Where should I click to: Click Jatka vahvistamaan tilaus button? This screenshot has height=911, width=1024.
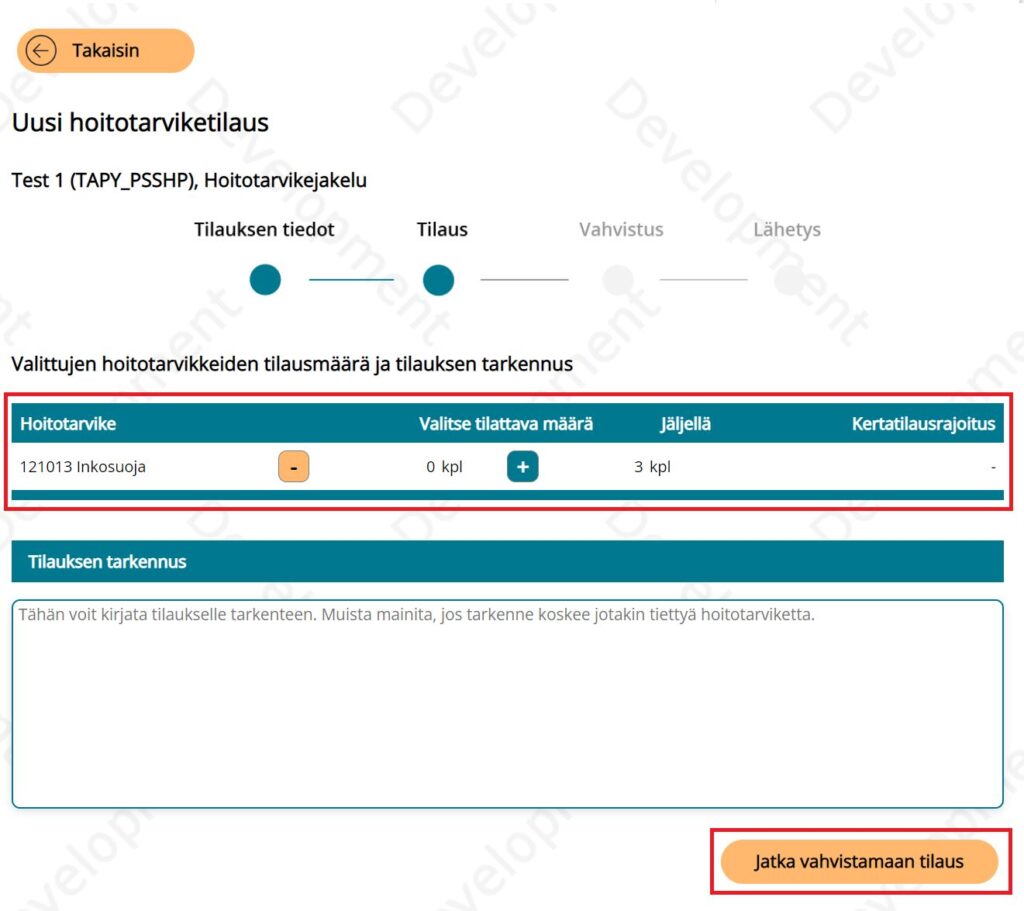859,861
